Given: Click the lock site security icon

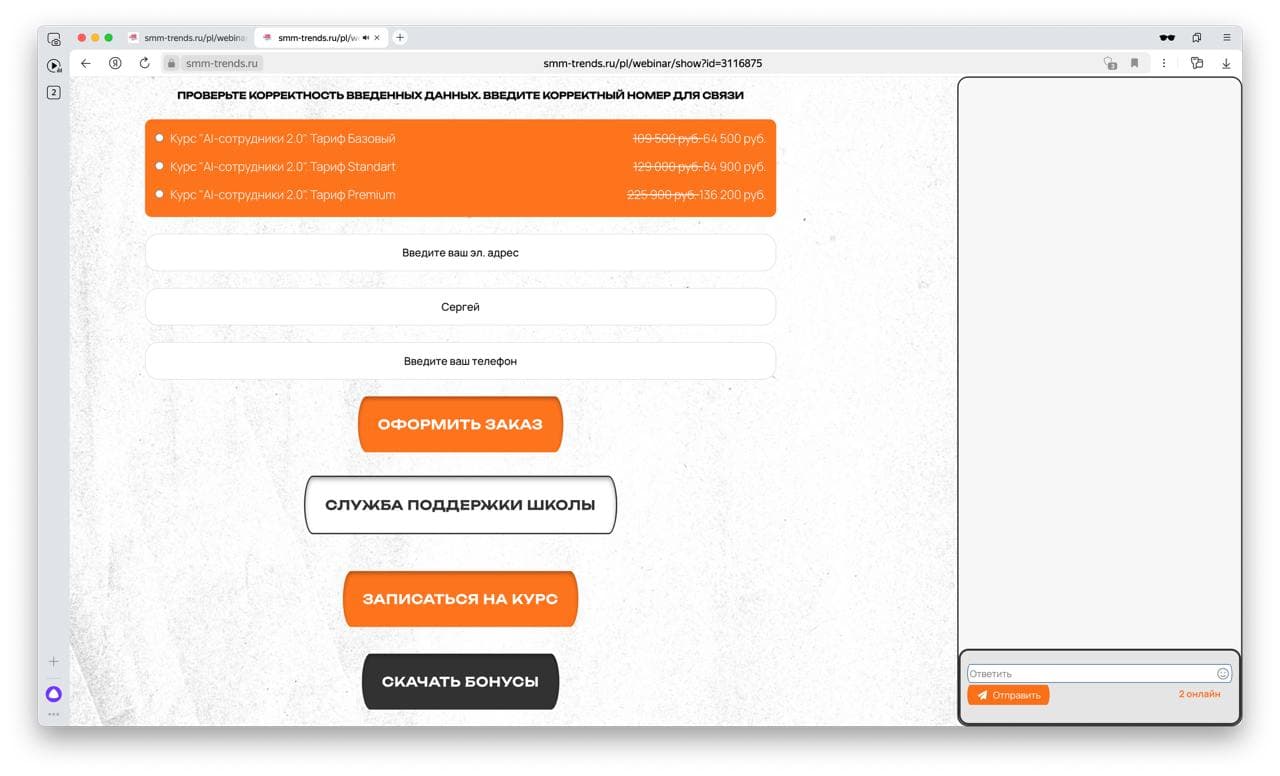Looking at the screenshot, I should 172,63.
